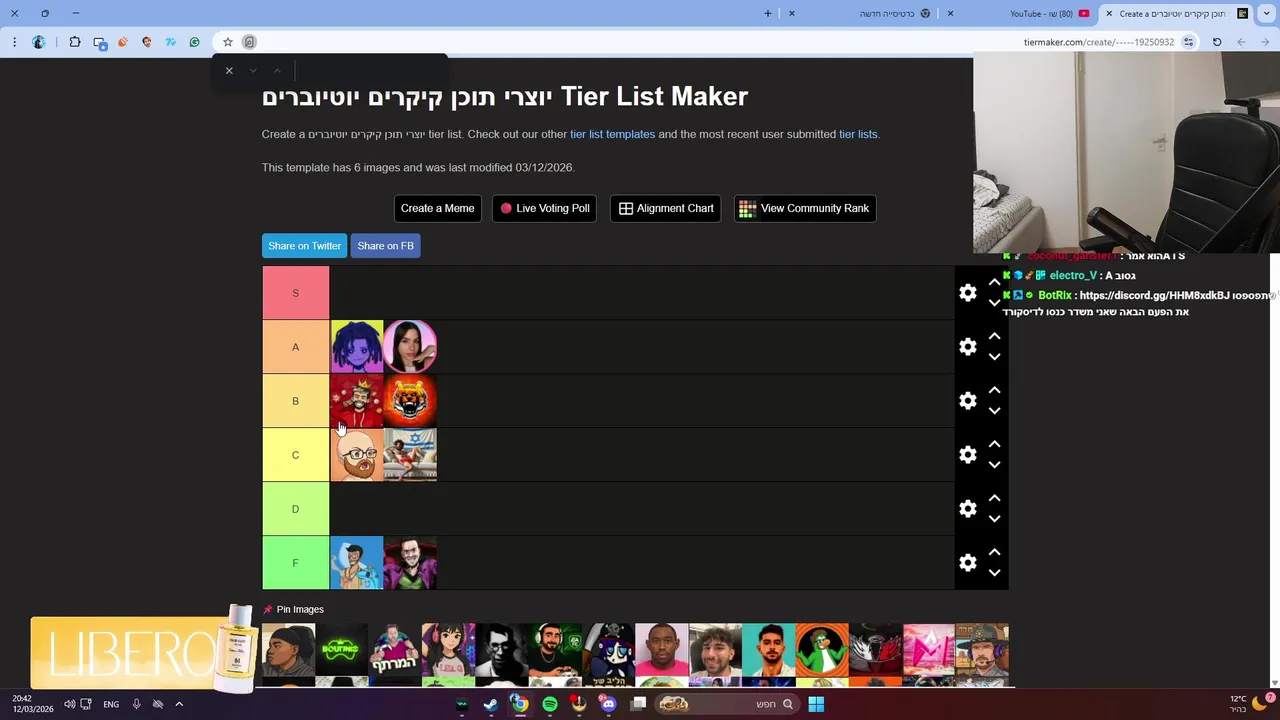
Task: Move the C tier row down
Action: coord(994,465)
